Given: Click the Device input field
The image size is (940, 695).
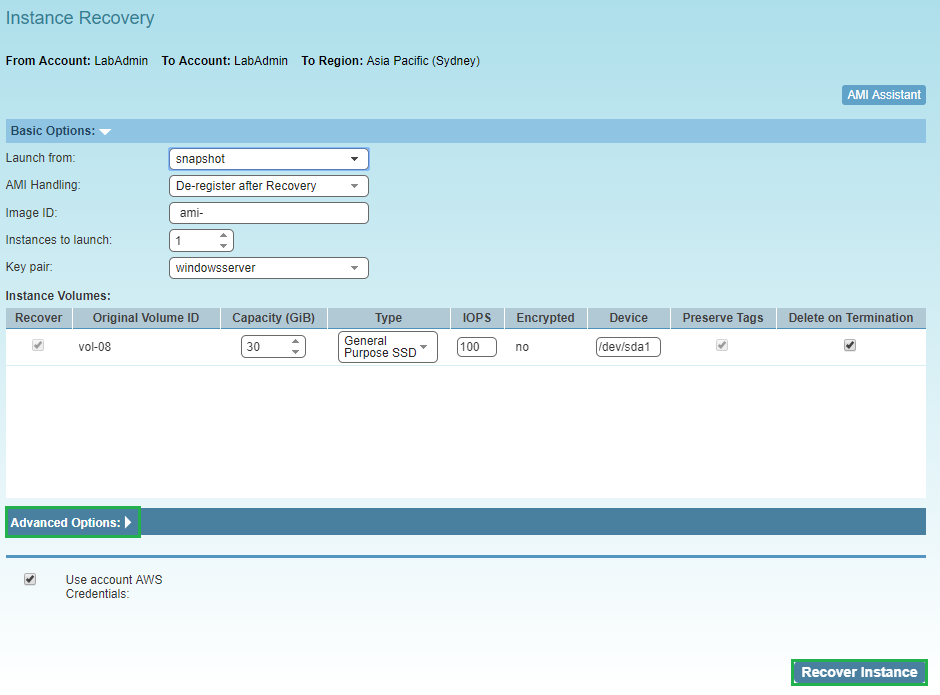Looking at the screenshot, I should 628,347.
